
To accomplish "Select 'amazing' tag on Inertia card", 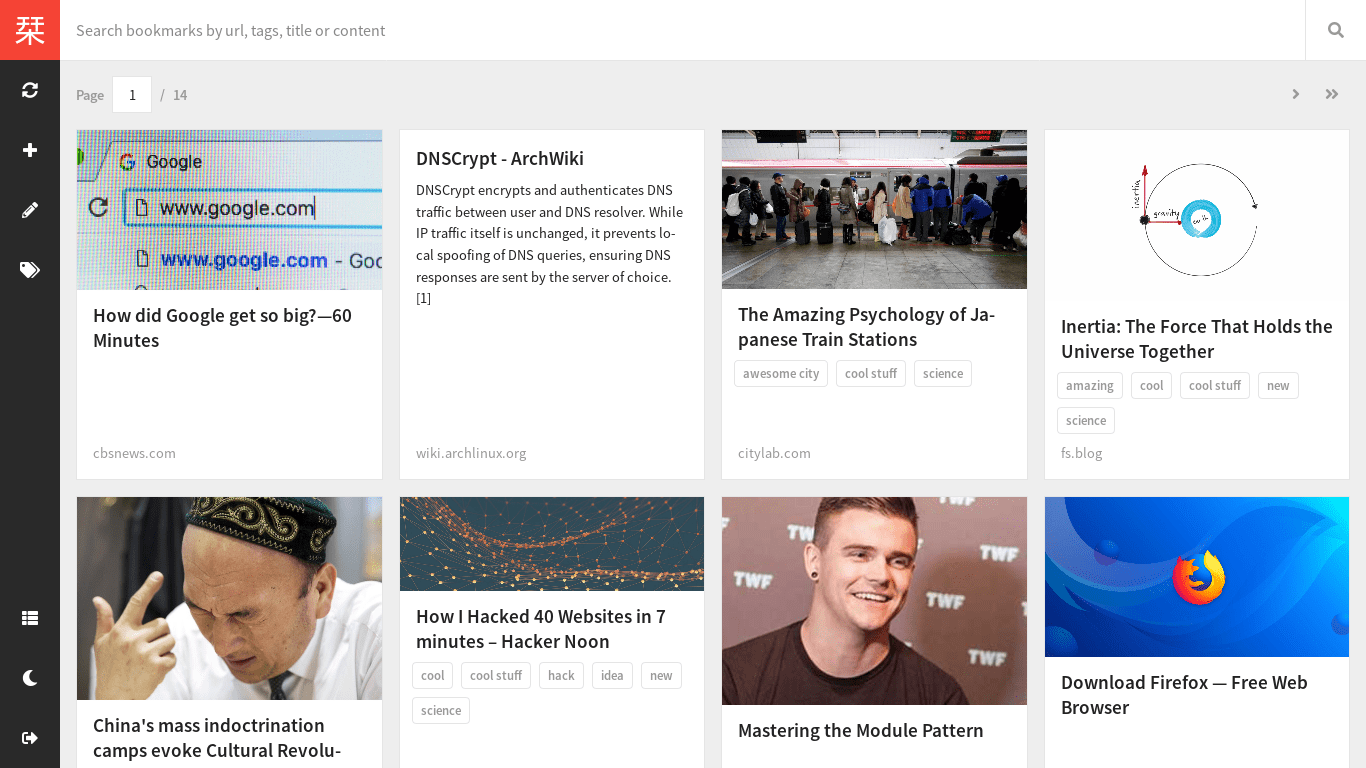I will 1090,386.
